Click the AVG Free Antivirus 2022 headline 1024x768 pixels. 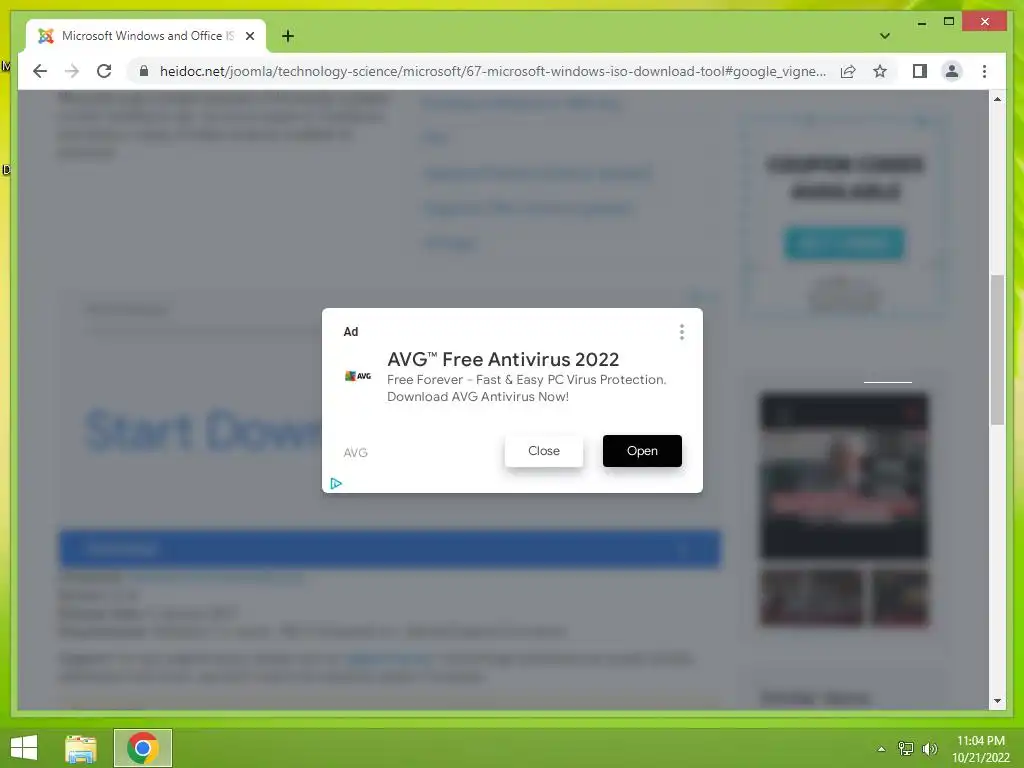pyautogui.click(x=503, y=359)
